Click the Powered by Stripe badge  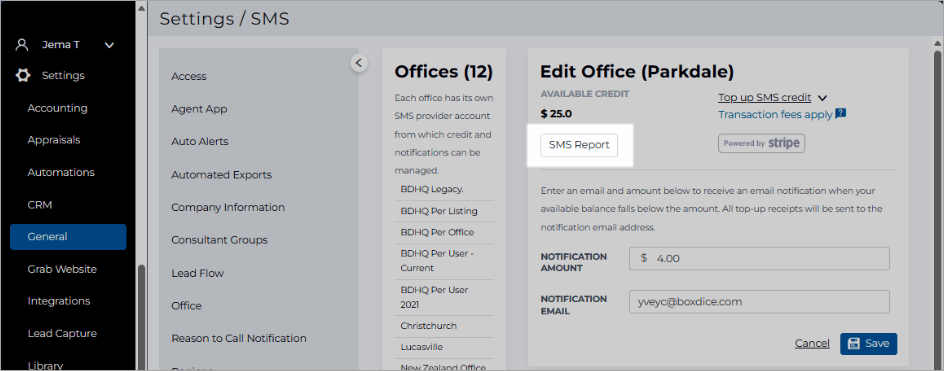pos(762,143)
